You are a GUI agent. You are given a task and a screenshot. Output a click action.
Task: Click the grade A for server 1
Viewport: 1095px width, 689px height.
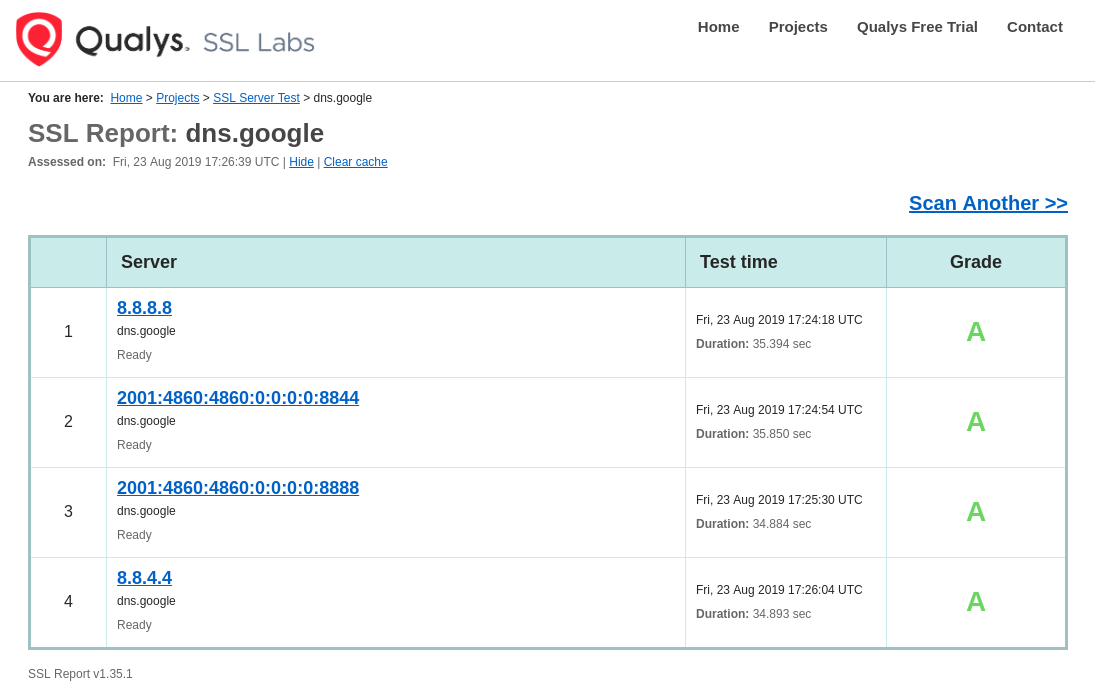pos(975,332)
